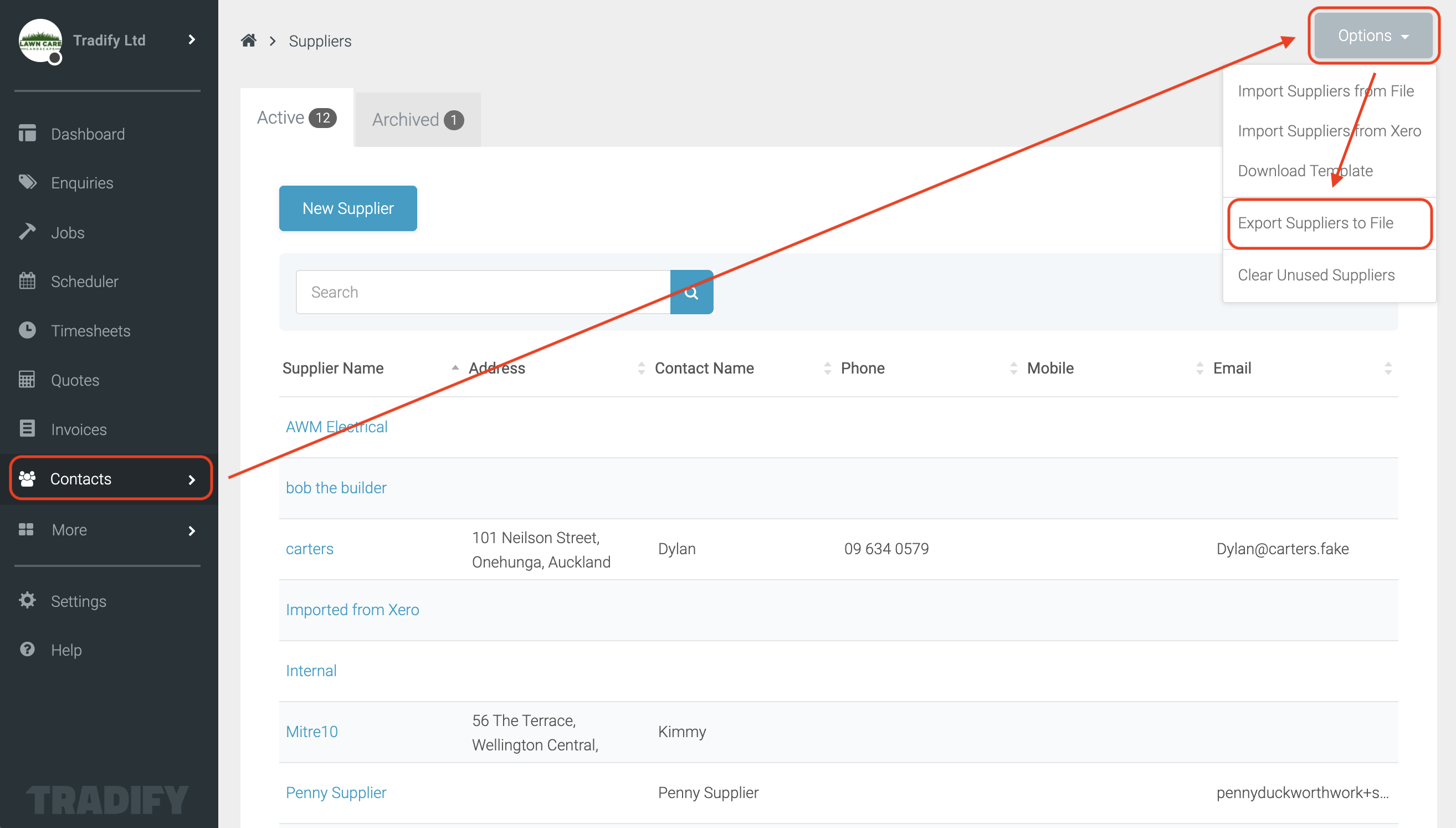Screen dimensions: 1456x828
Task: Click the 101 Neilson Street address cell
Action: (541, 549)
